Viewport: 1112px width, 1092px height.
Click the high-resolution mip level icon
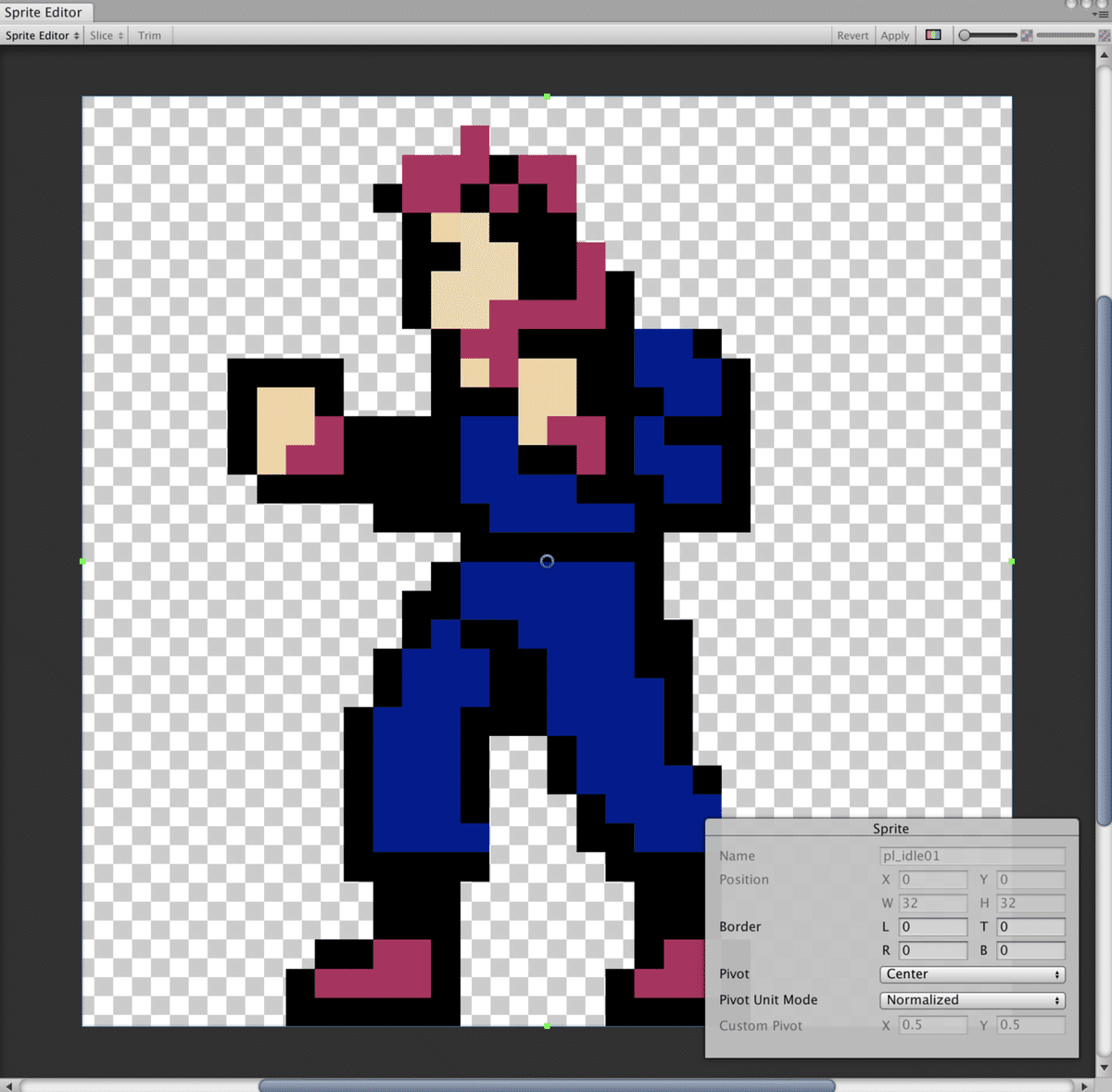1105,35
